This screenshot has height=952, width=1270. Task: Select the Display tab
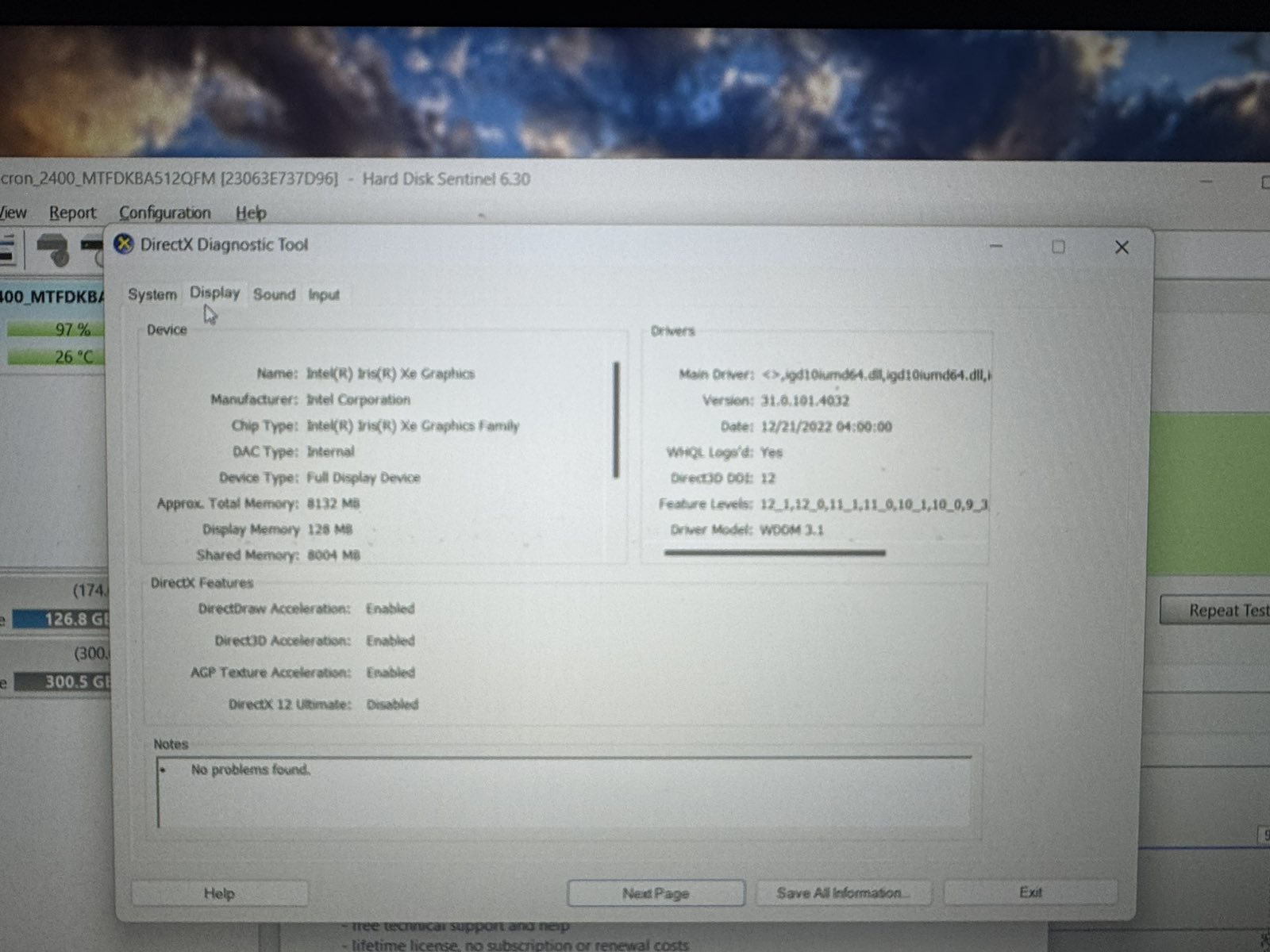(x=214, y=293)
